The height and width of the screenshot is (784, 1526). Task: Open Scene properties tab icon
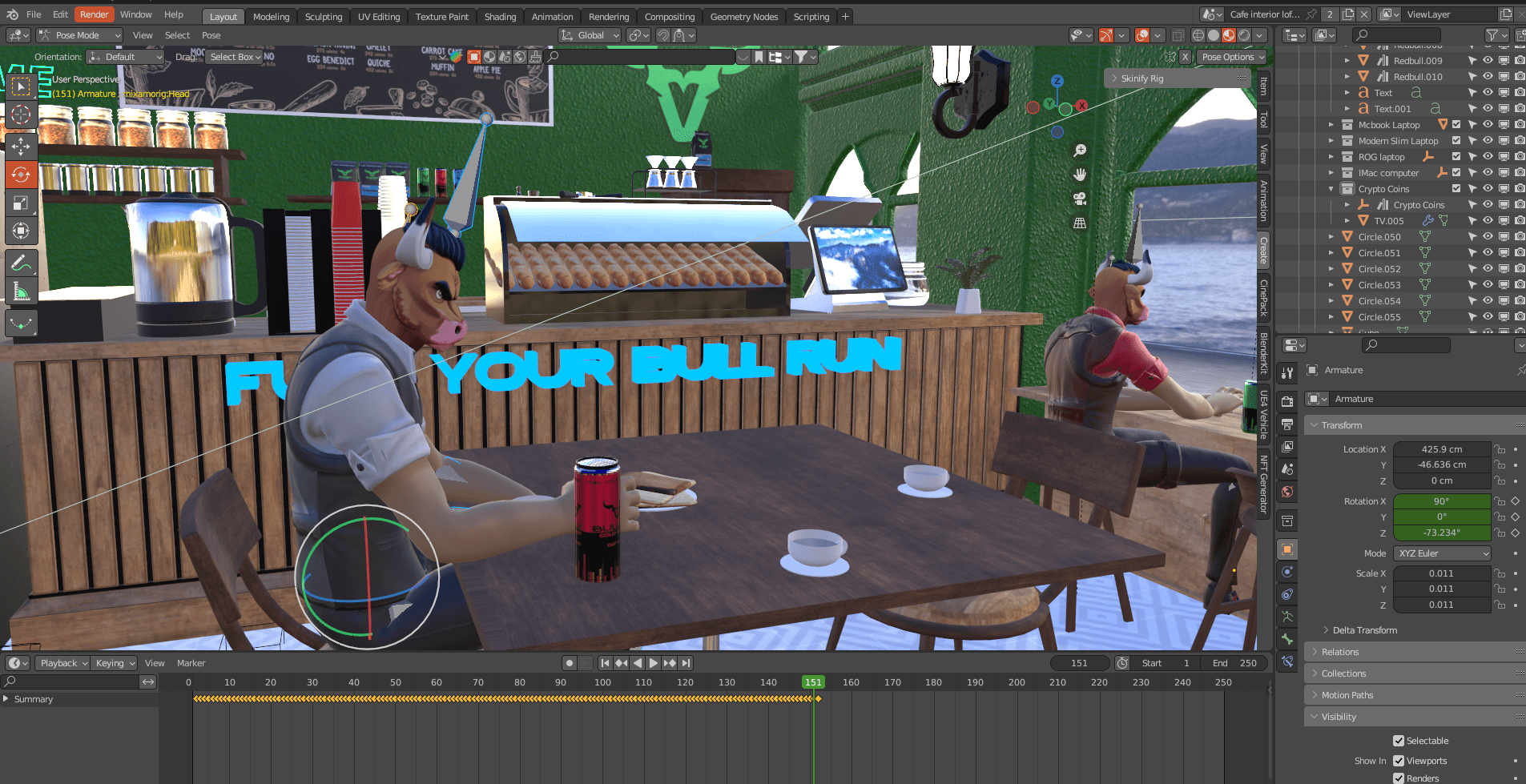tap(1287, 469)
